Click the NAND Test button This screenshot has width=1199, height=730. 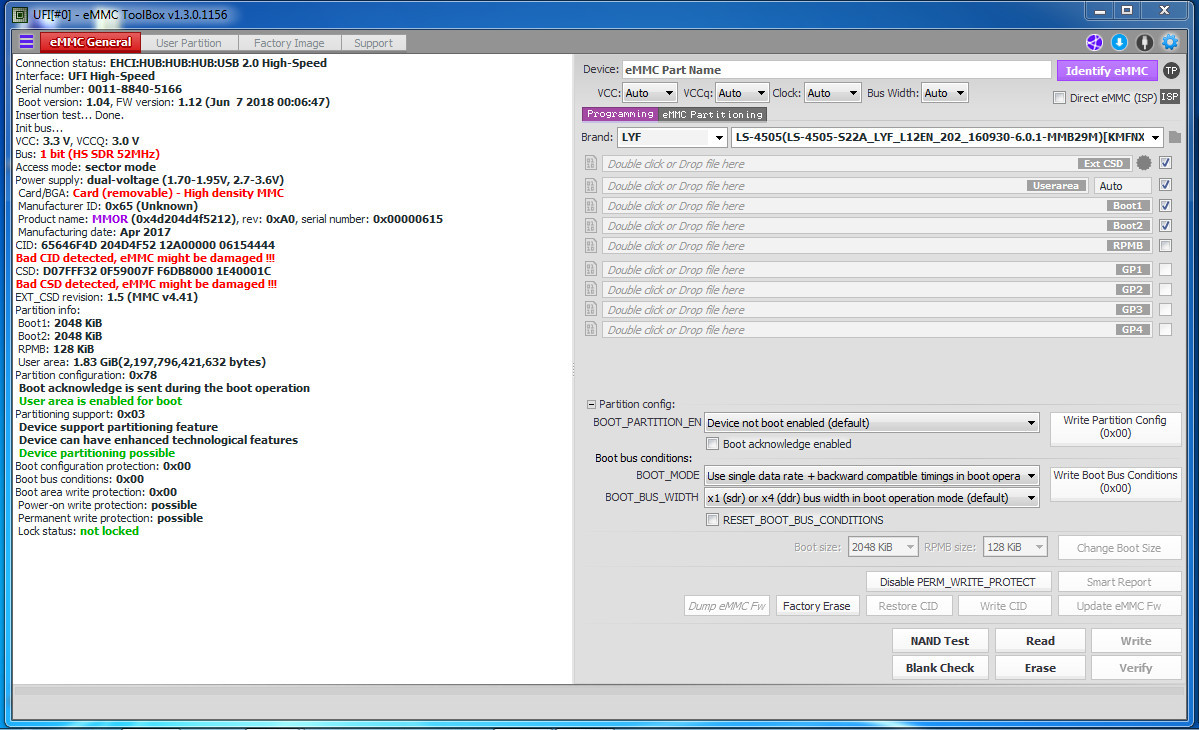pyautogui.click(x=940, y=641)
